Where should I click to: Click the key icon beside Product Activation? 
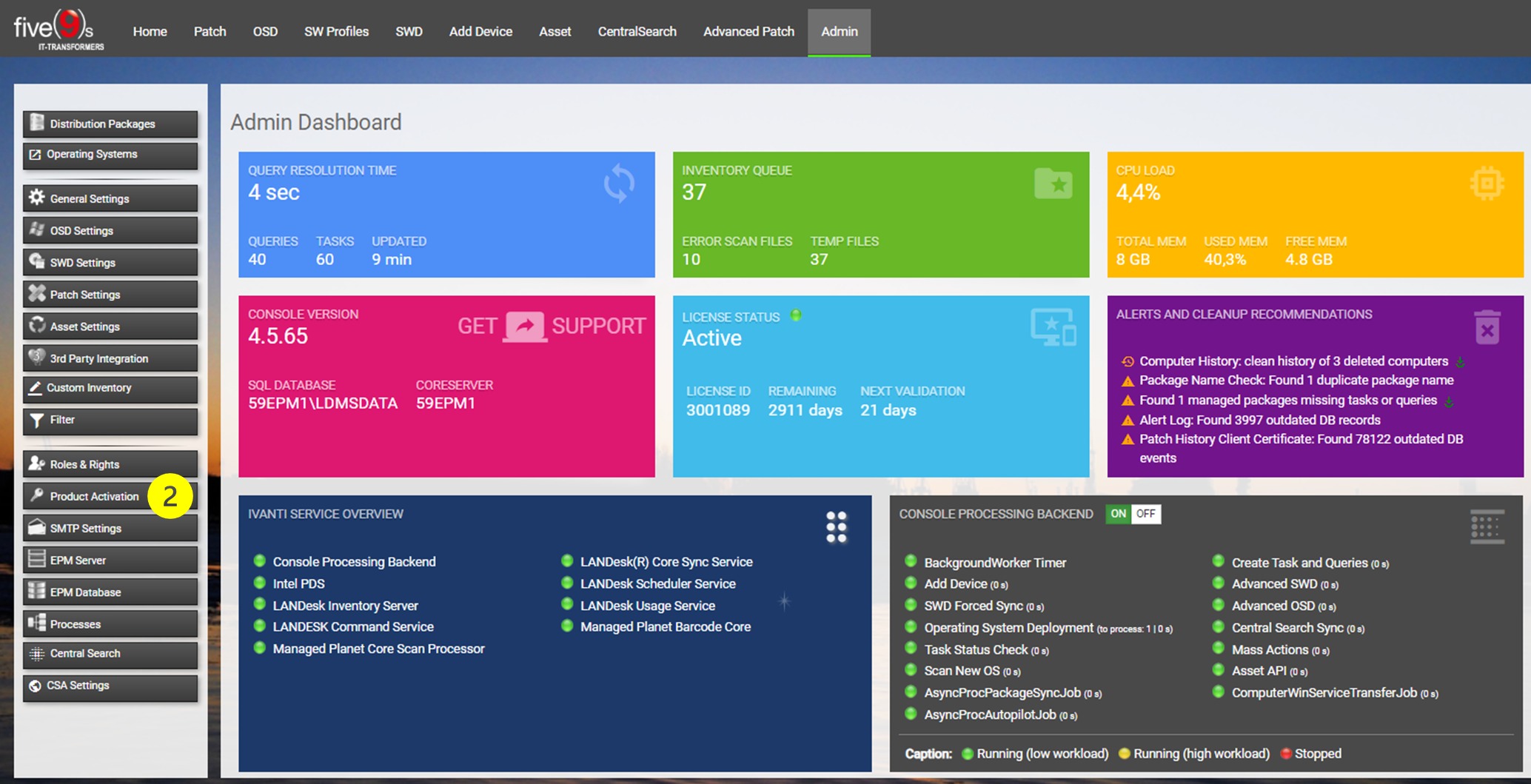pos(36,495)
